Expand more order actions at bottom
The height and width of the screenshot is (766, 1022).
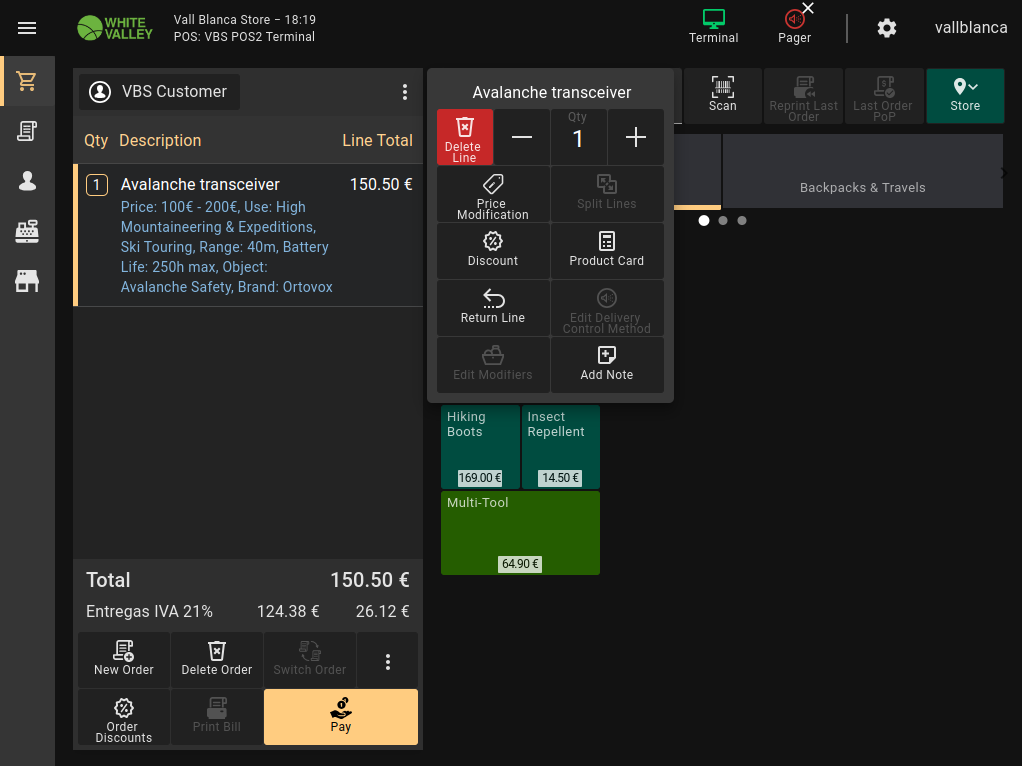(388, 661)
